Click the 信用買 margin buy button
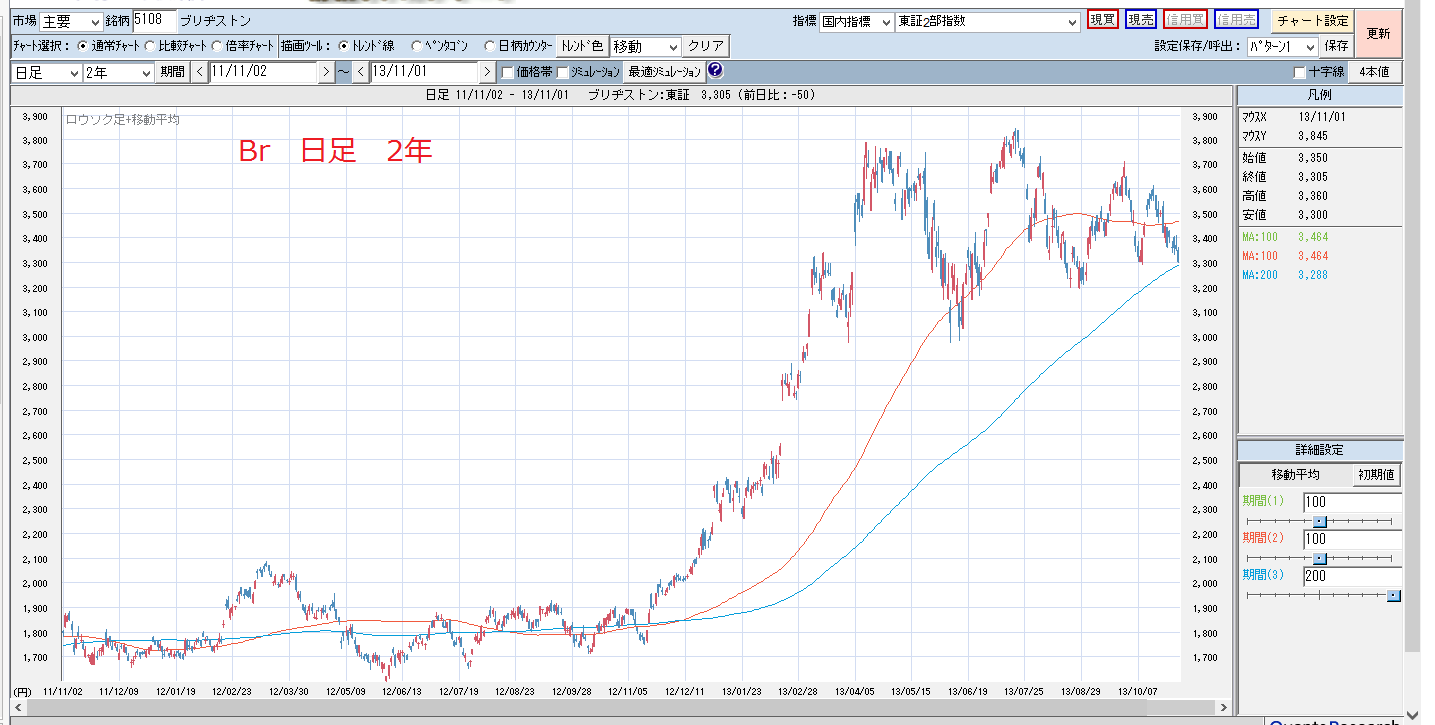 1185,21
